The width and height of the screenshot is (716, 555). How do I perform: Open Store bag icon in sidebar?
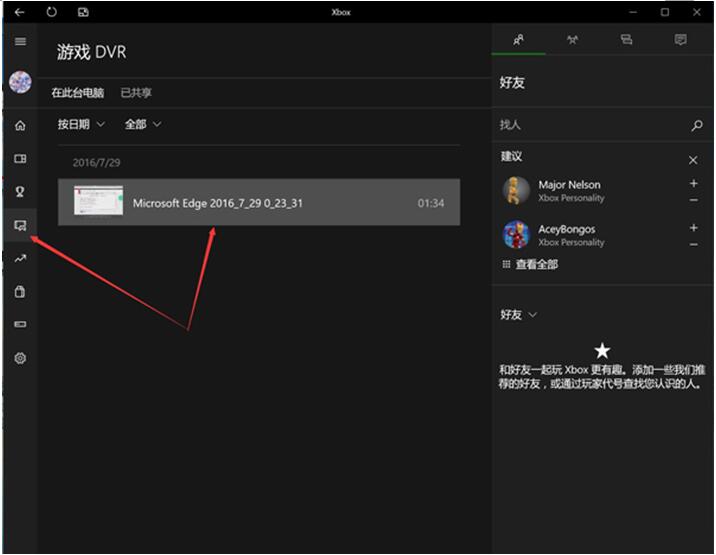(x=20, y=291)
